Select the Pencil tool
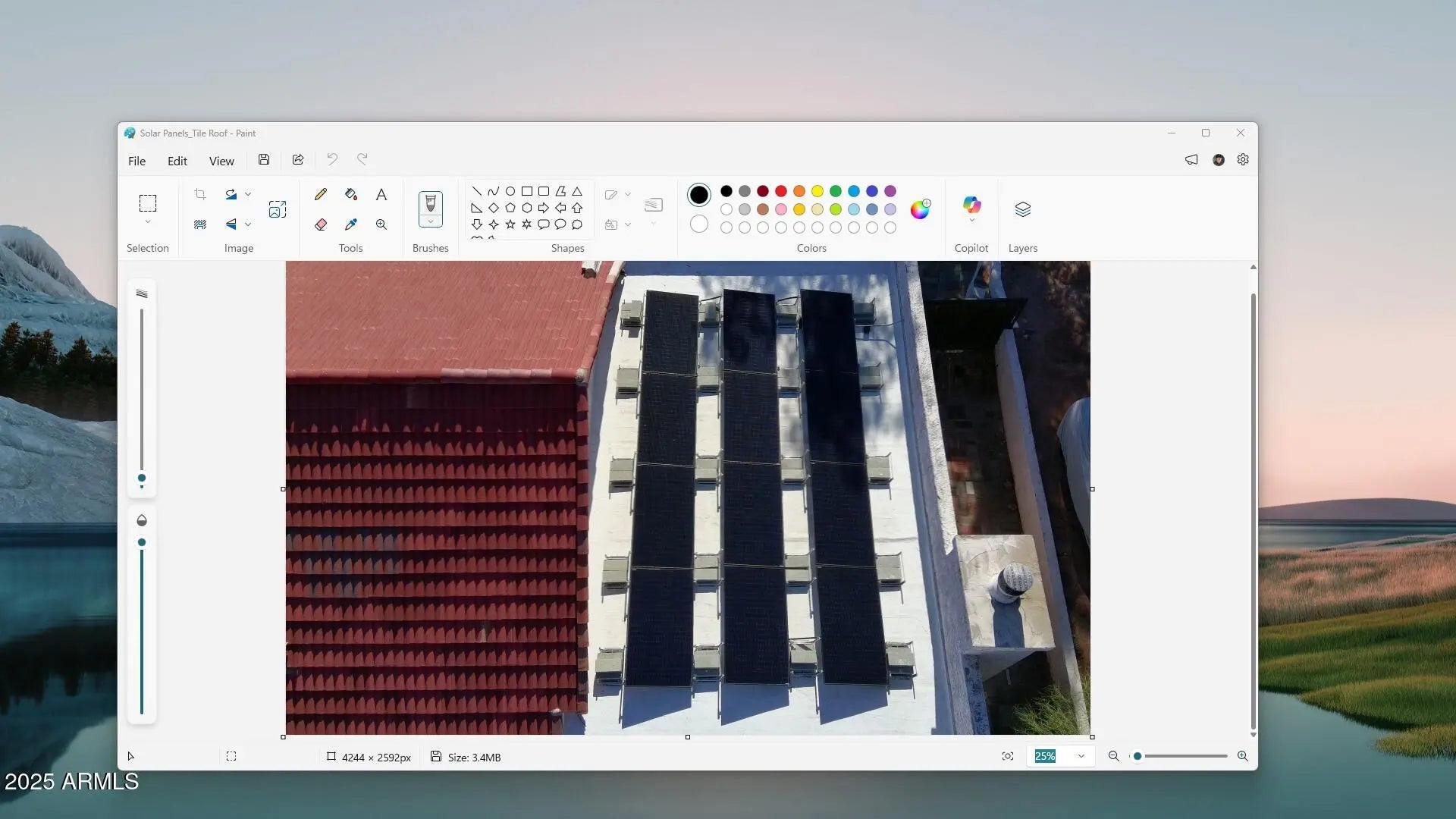 point(321,194)
